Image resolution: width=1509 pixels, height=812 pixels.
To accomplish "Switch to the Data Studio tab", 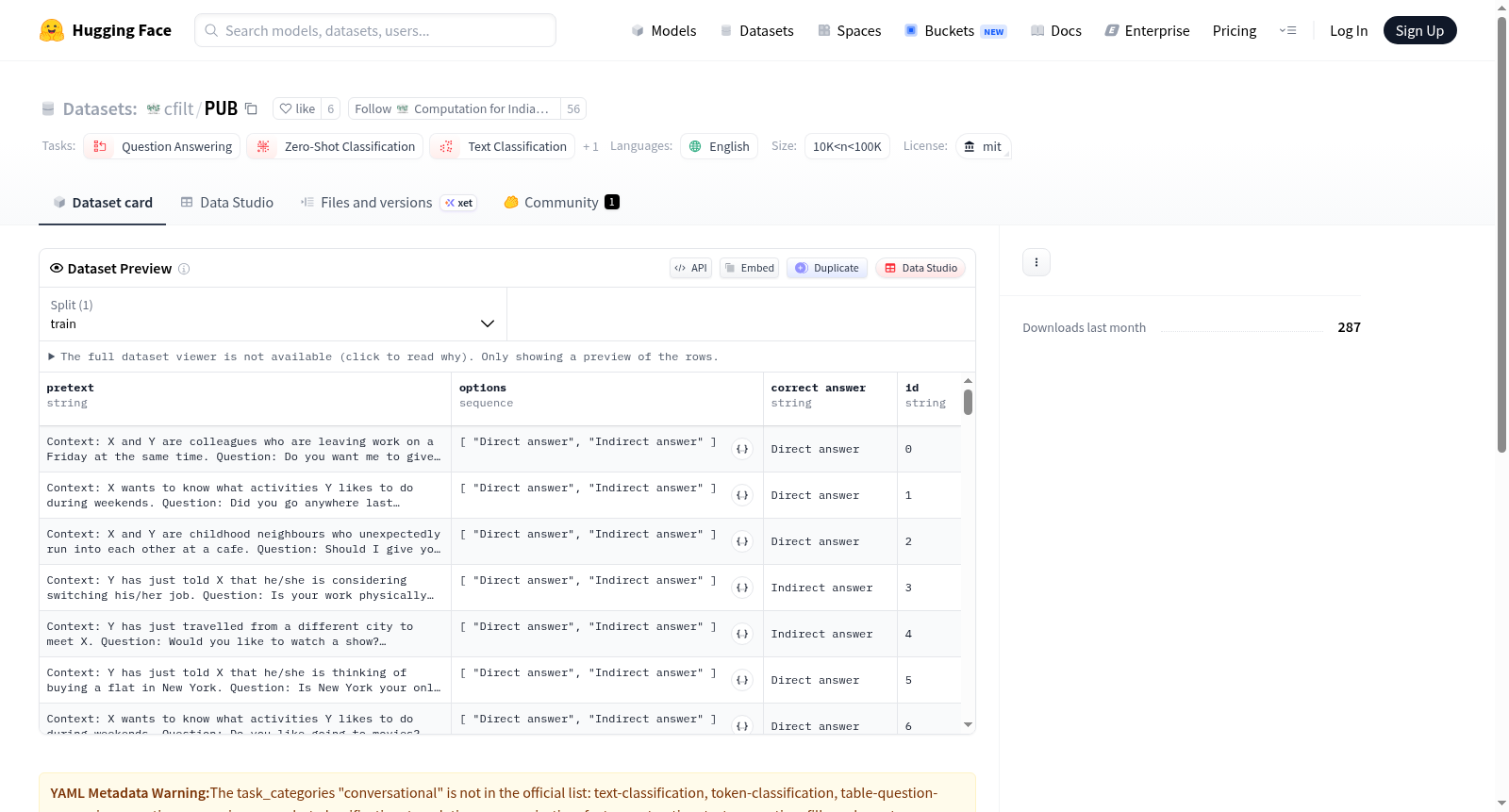I will tap(227, 202).
